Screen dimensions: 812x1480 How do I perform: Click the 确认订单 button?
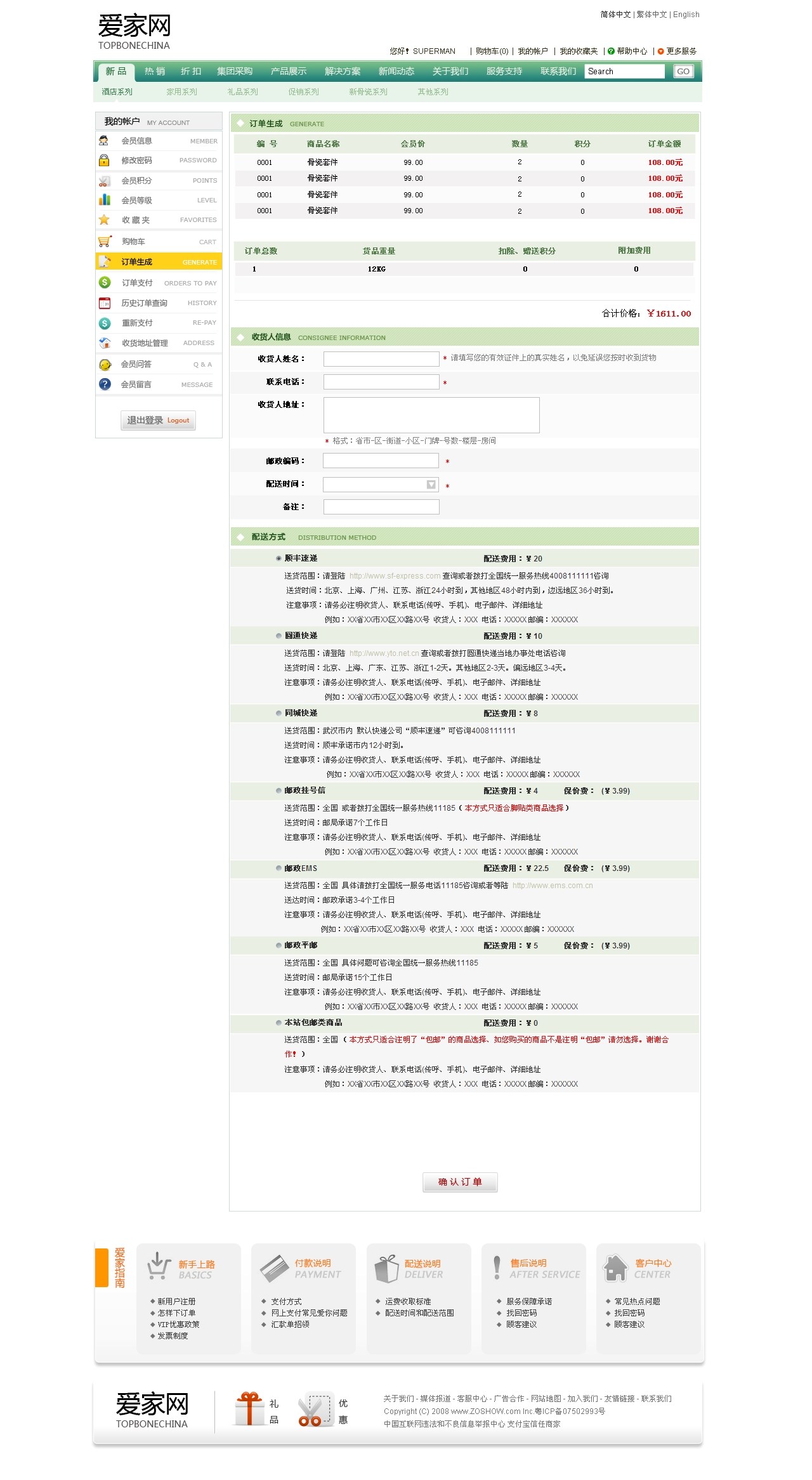point(460,1182)
